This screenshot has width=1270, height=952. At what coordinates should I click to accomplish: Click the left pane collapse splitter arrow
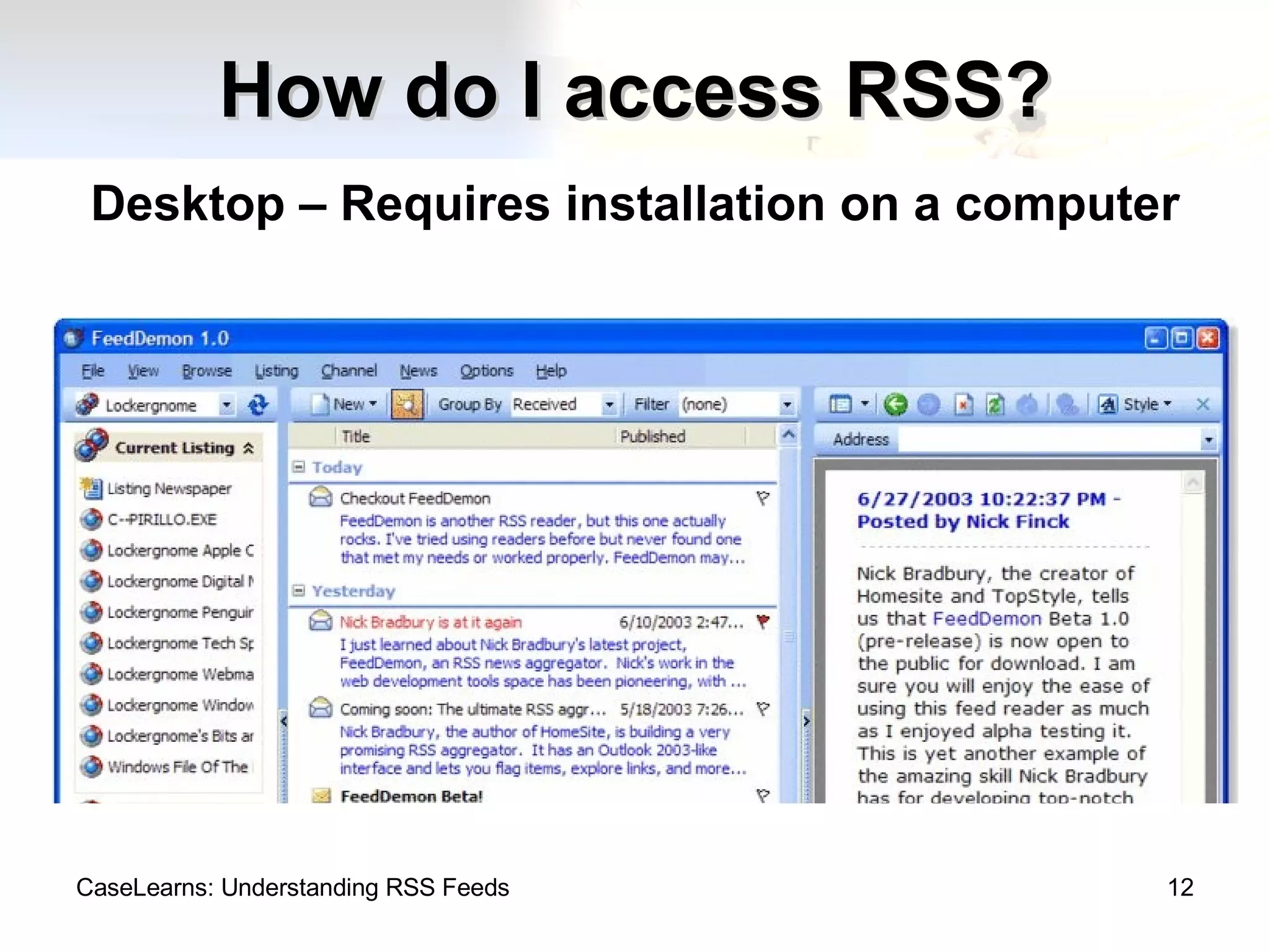283,721
